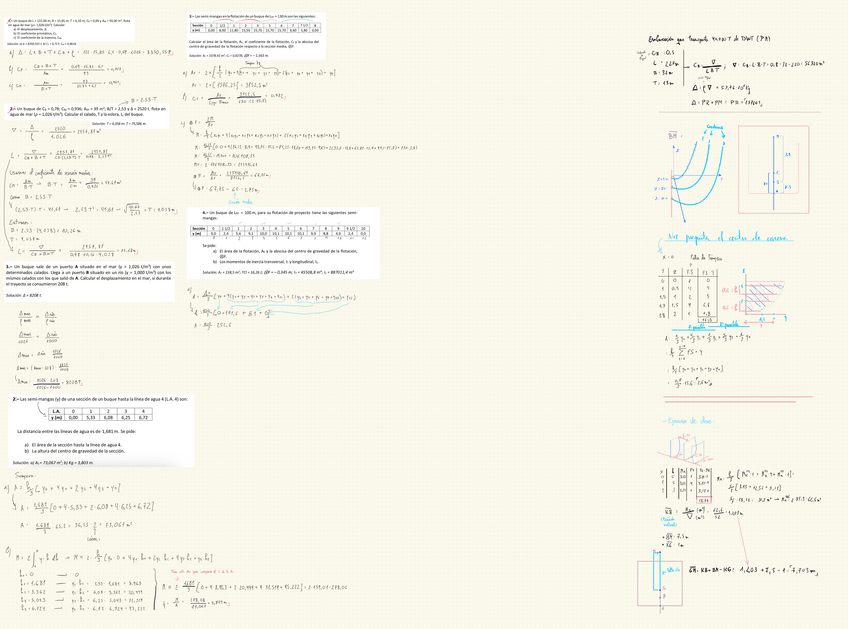Click the sentence "La distancia entre las líneas de agua es de 1,681 m"
The height and width of the screenshot is (629, 848).
point(76,432)
